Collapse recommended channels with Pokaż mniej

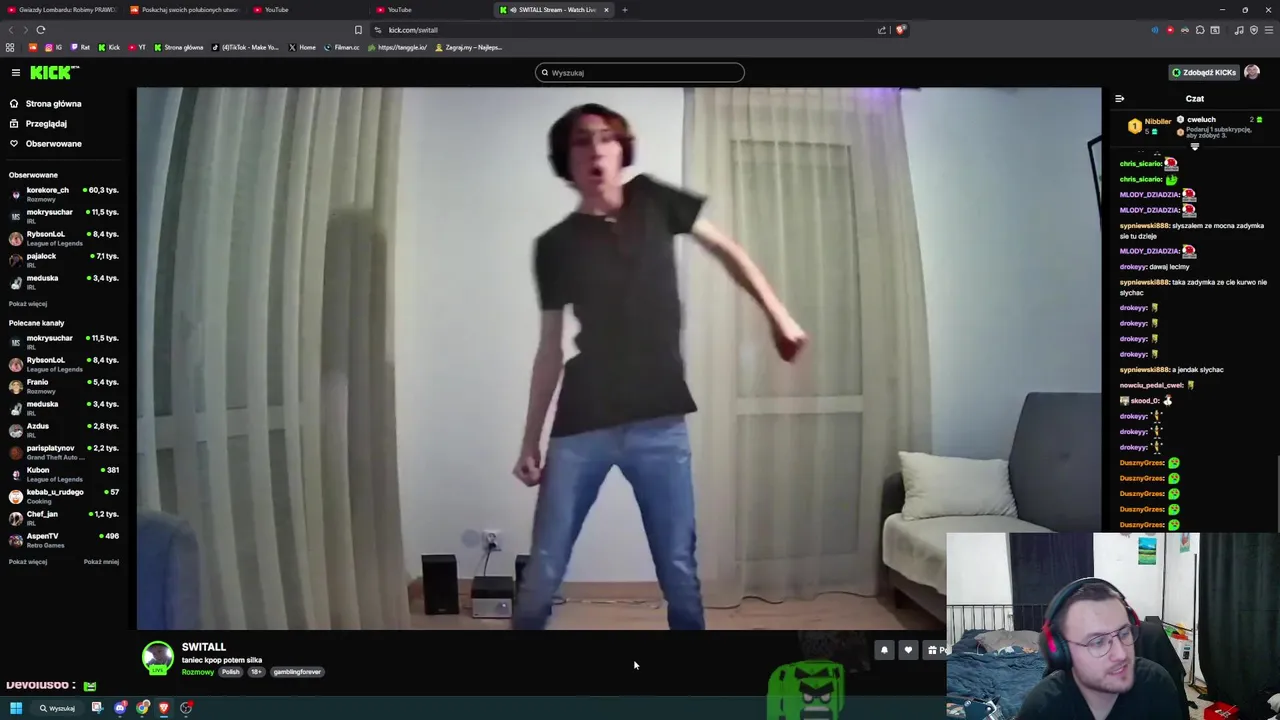pyautogui.click(x=101, y=561)
